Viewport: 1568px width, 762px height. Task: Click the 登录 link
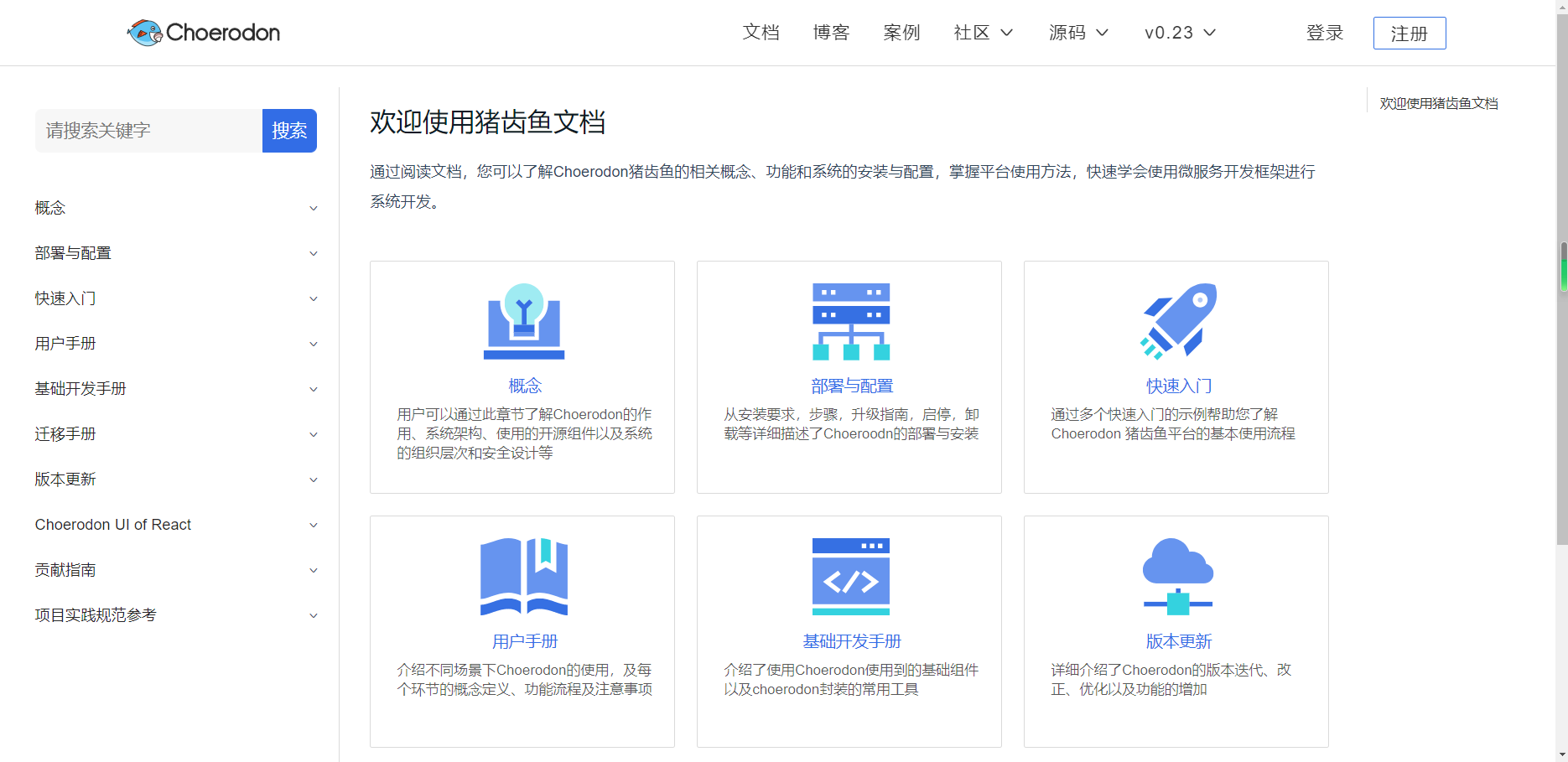point(1325,33)
